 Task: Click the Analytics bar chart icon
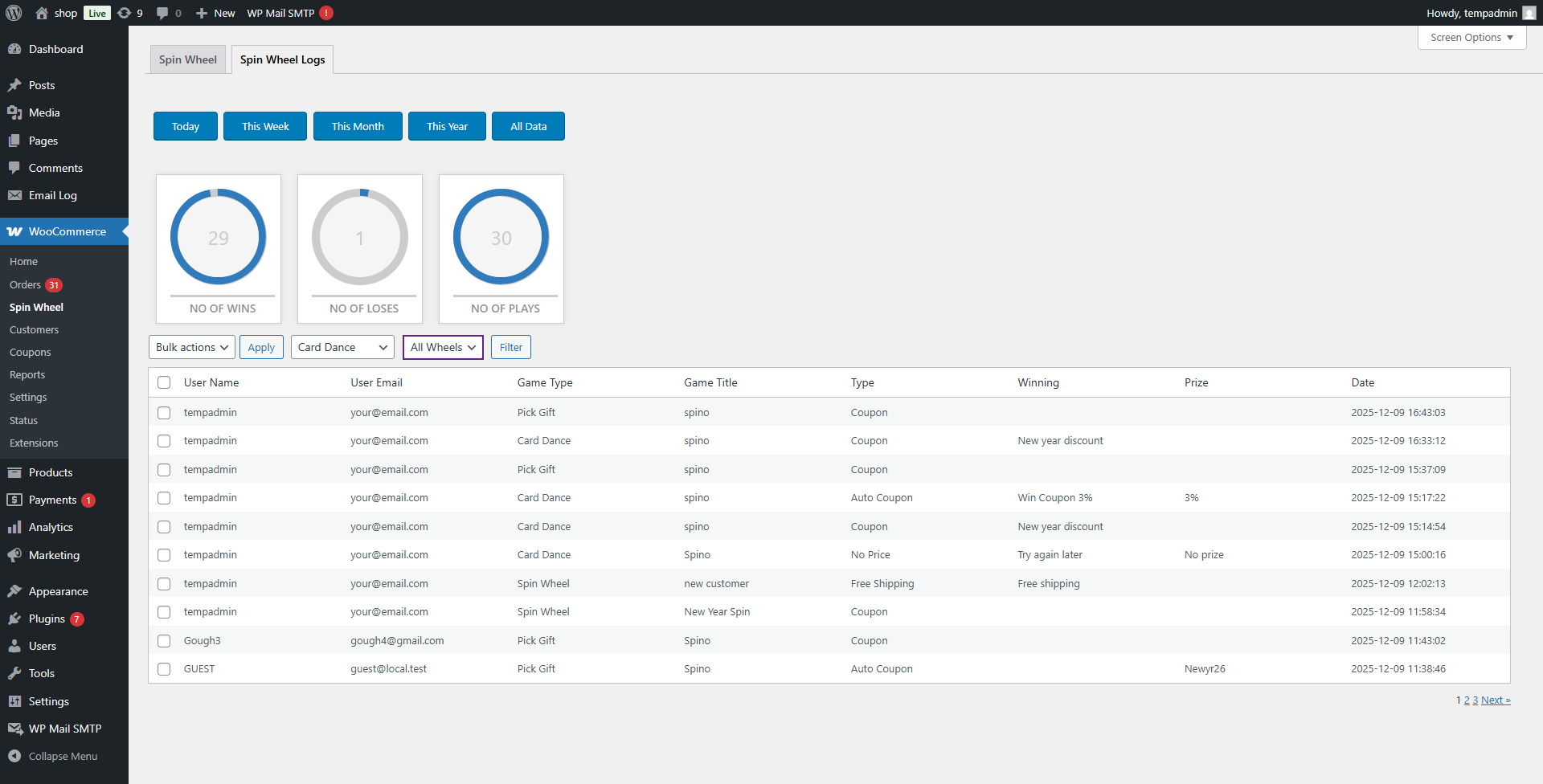click(x=14, y=527)
